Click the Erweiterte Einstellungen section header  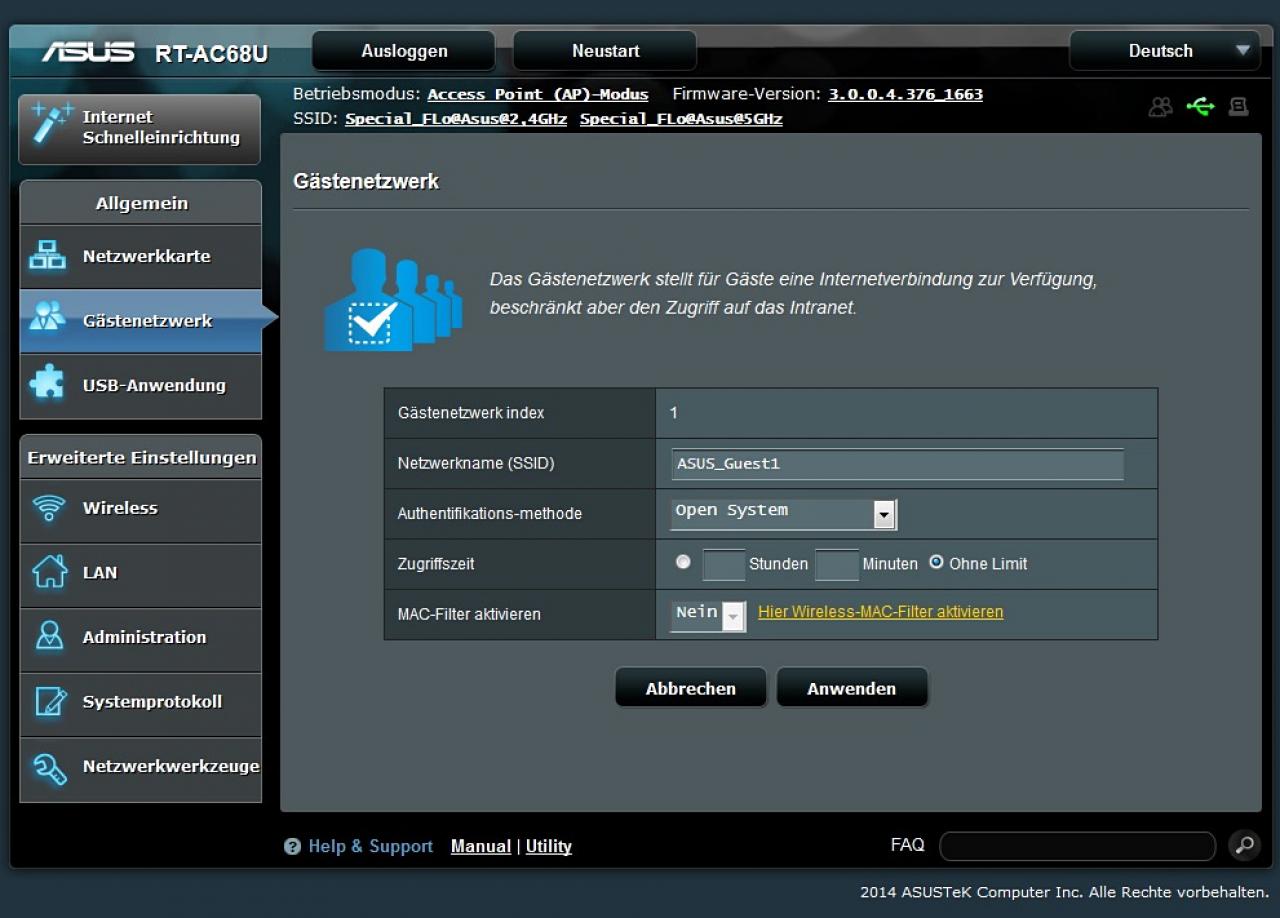141,458
